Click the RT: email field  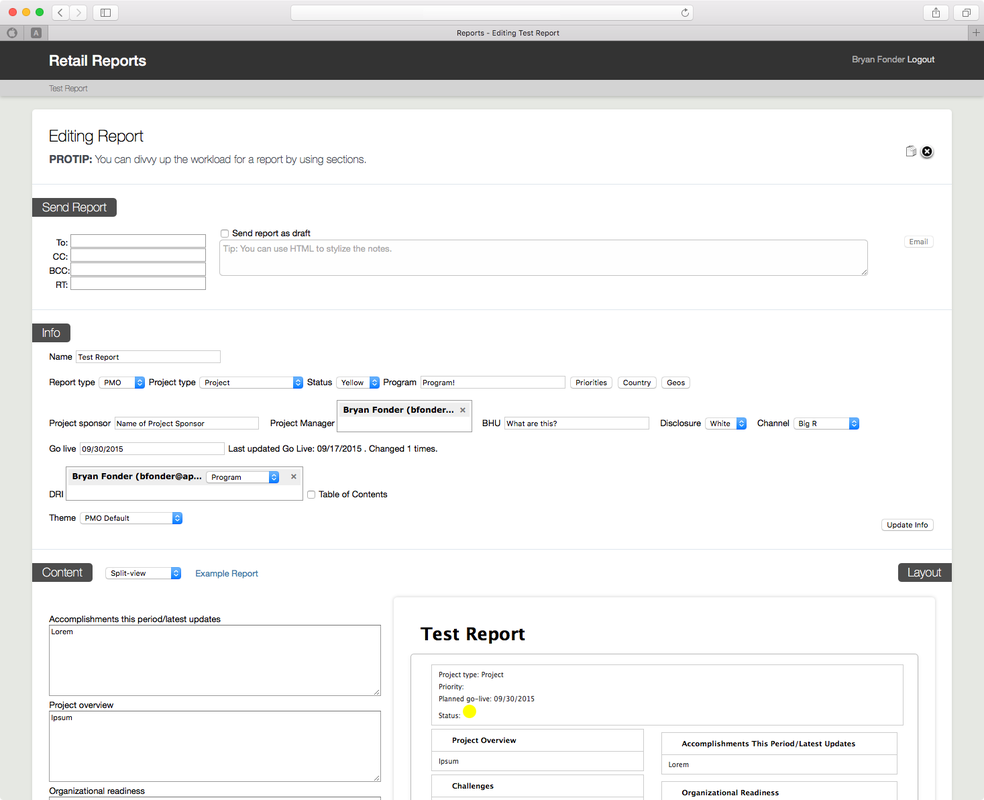click(x=138, y=284)
